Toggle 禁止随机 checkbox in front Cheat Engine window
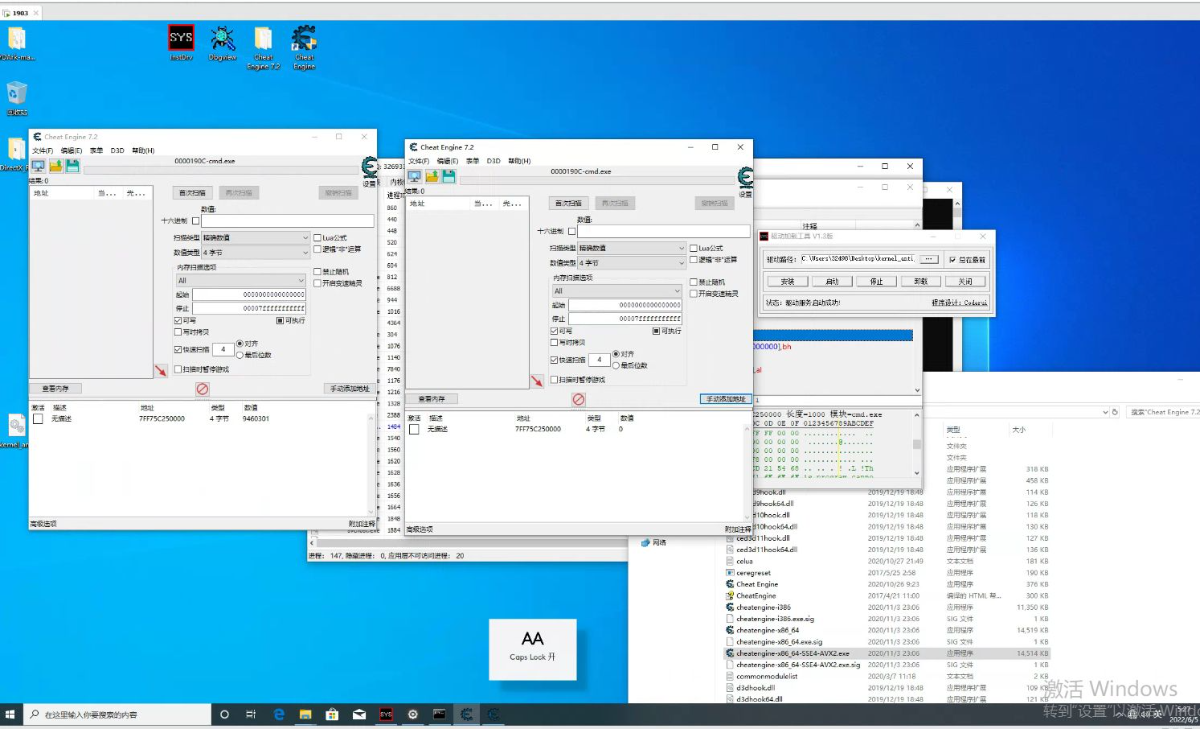The height and width of the screenshot is (729, 1200). coord(694,282)
